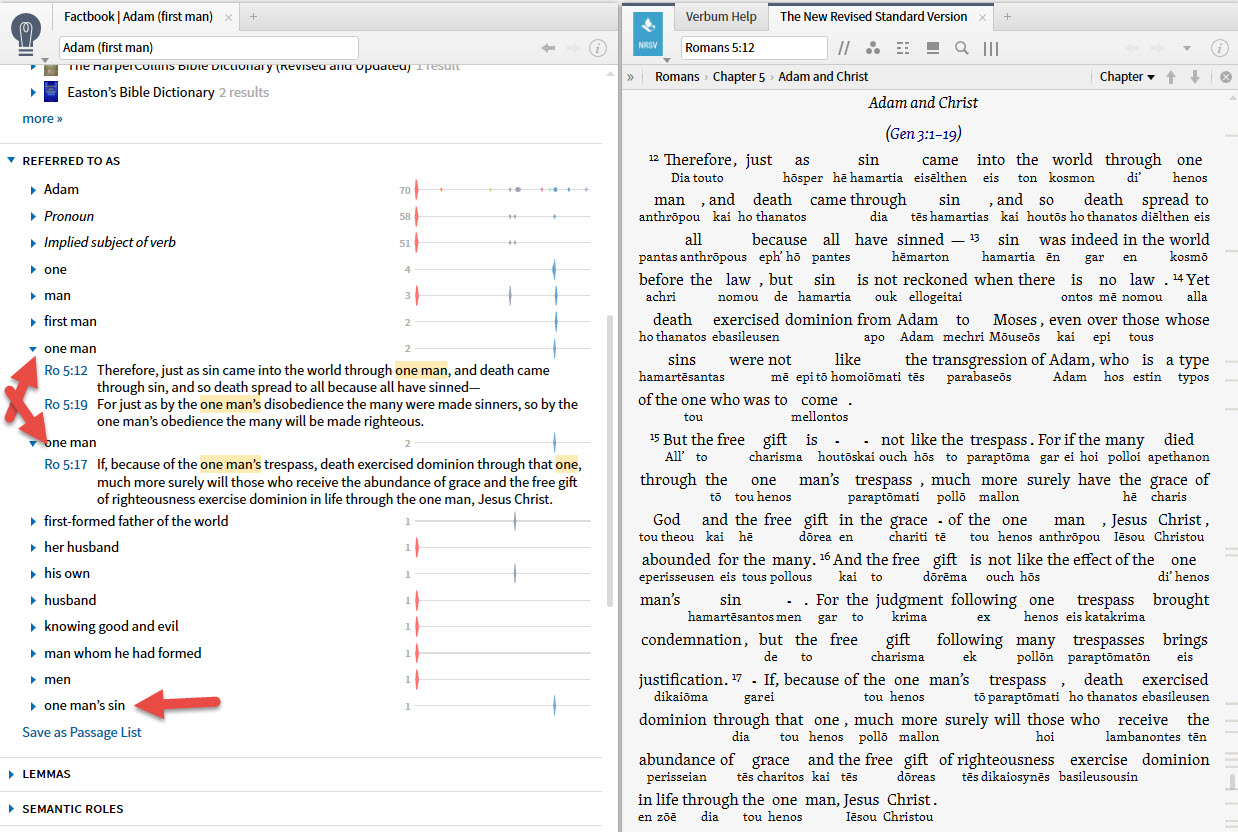Expand the one man's sin row

[33, 706]
